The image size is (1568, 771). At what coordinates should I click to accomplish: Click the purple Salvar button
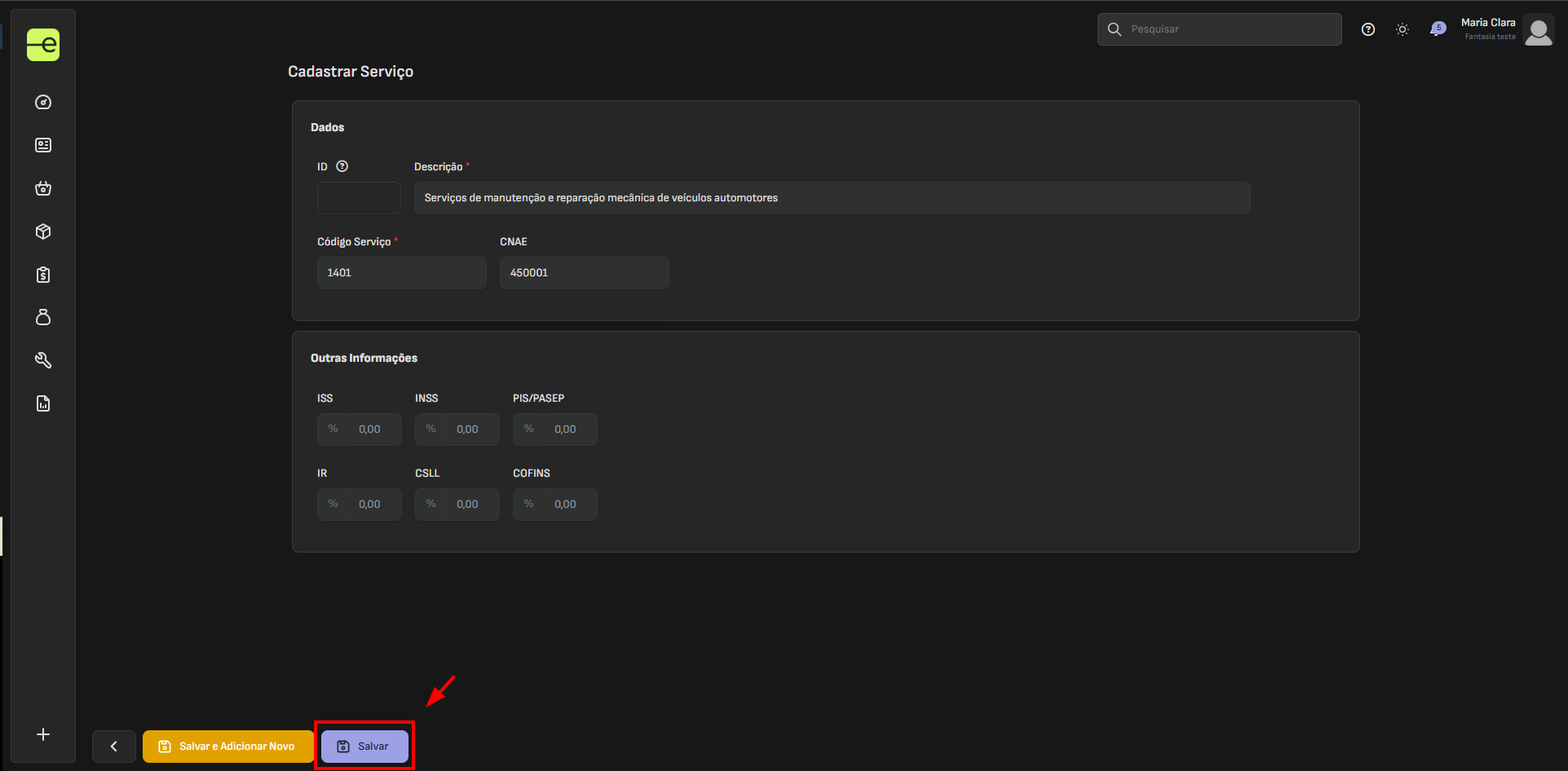364,747
